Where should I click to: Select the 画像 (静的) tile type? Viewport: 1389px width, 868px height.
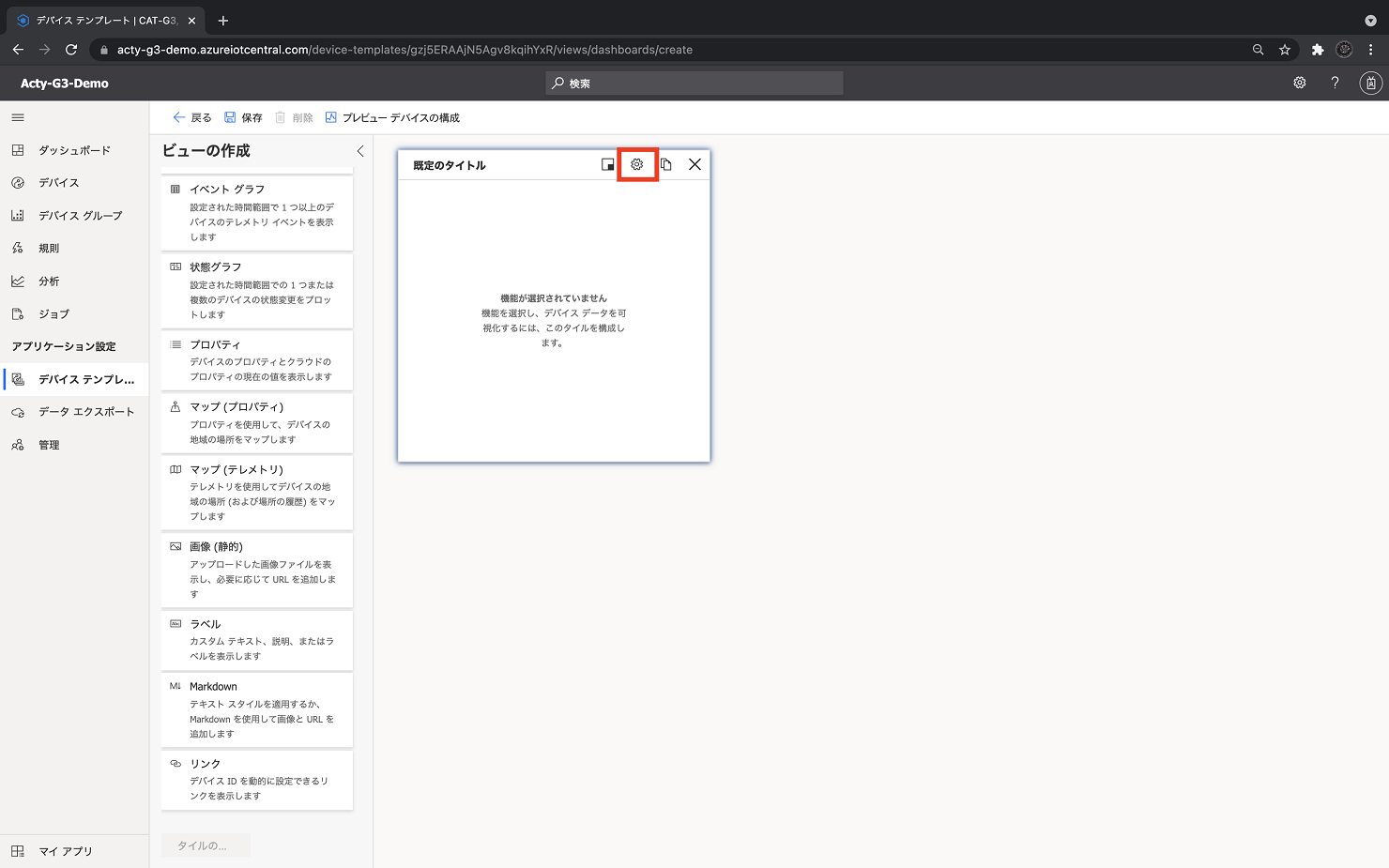pyautogui.click(x=257, y=570)
